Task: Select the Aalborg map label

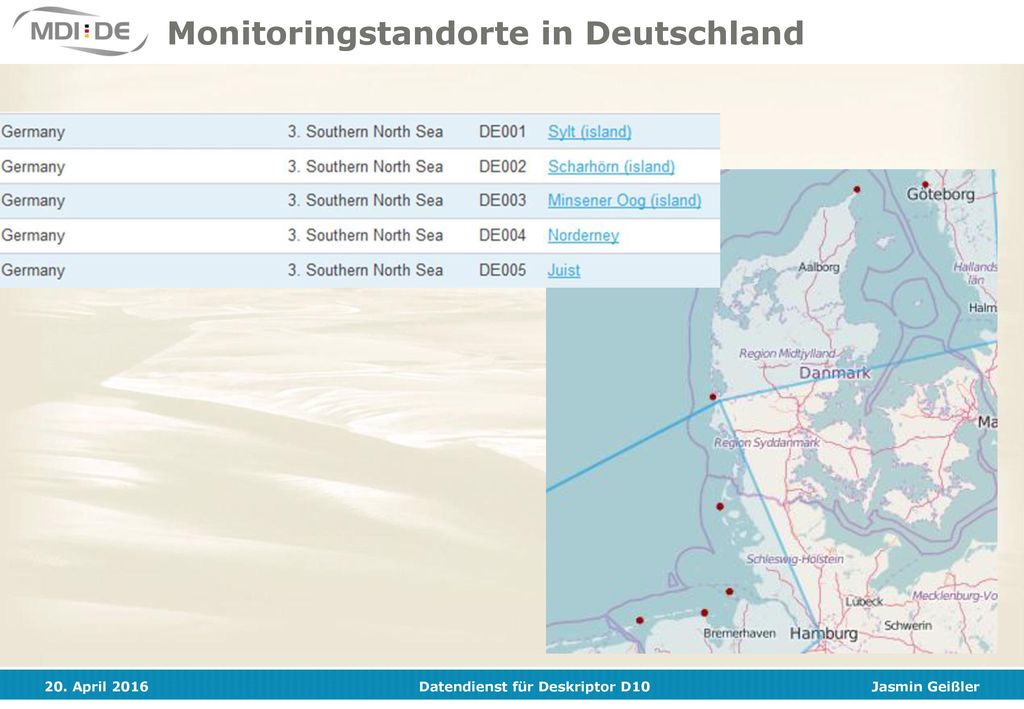Action: tap(819, 267)
